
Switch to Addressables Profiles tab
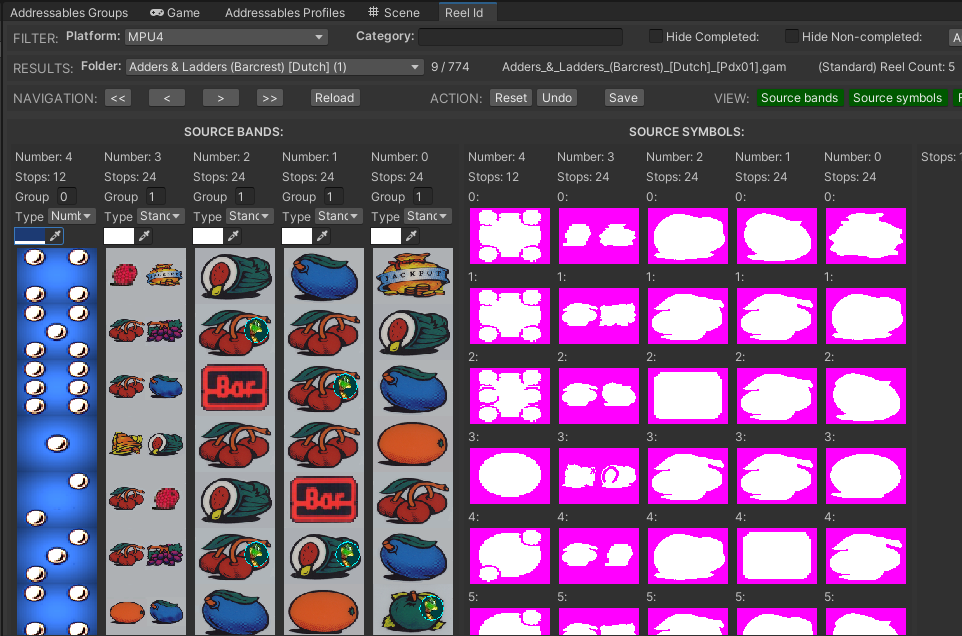coord(285,12)
